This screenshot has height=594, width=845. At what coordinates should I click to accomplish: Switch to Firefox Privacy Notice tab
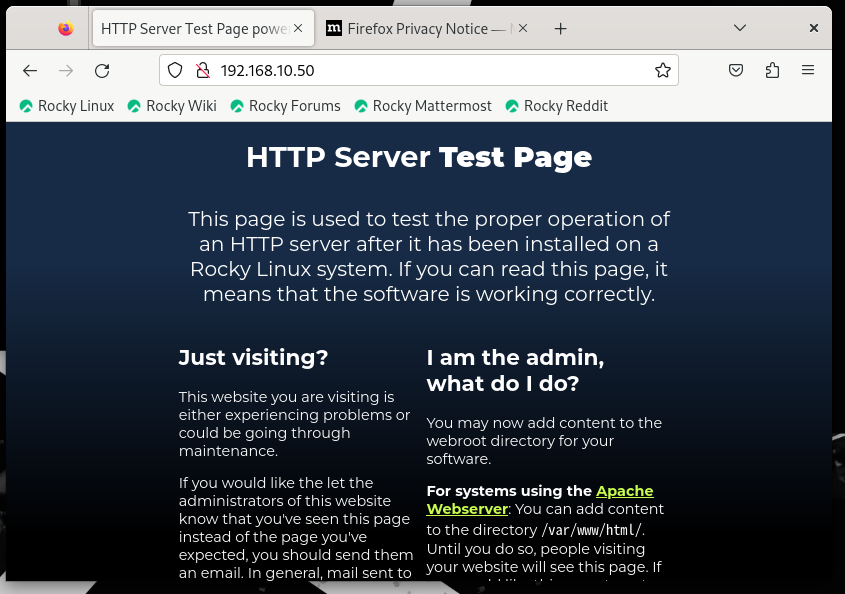pyautogui.click(x=429, y=28)
